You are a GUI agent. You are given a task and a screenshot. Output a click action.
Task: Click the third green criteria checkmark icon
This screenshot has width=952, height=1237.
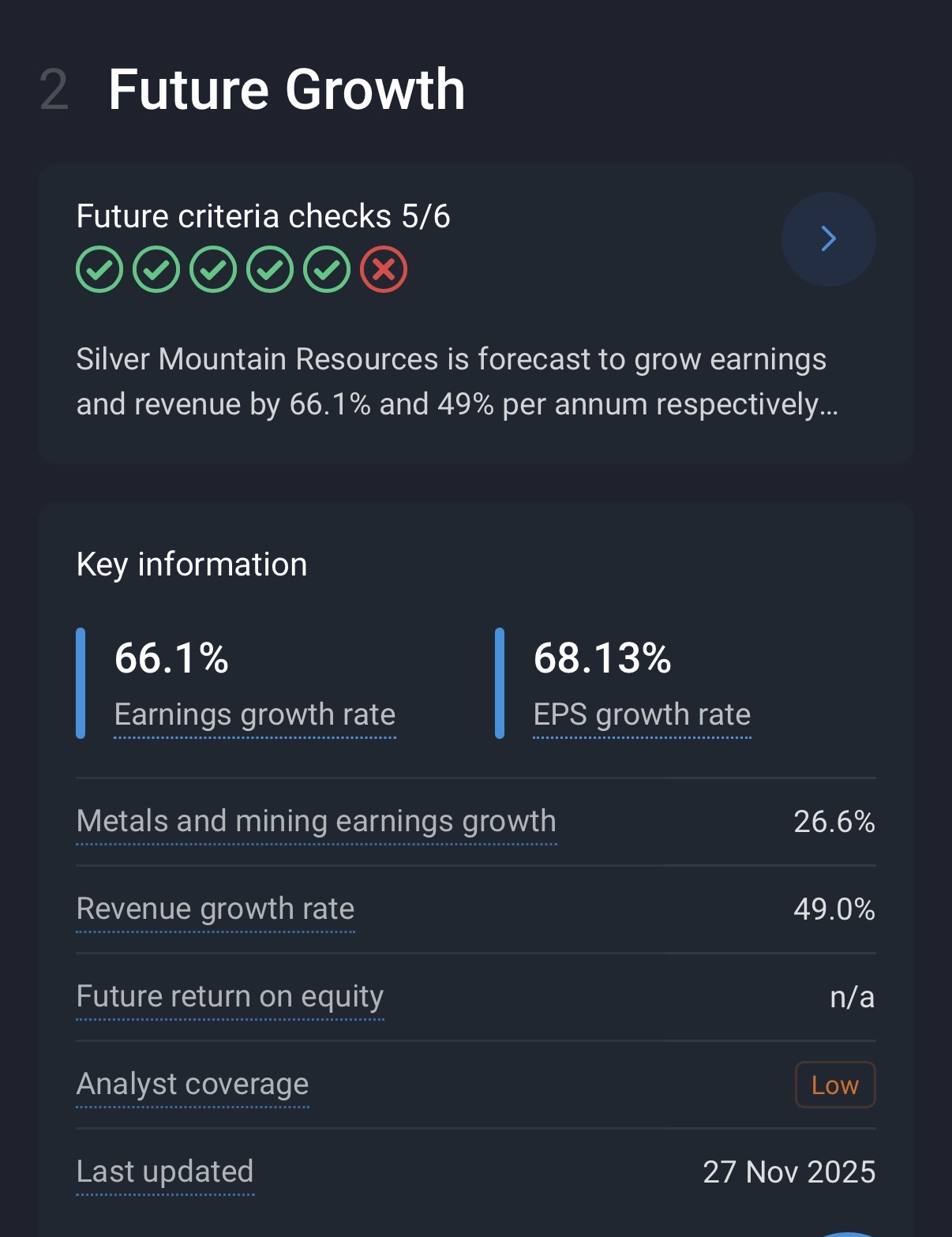click(213, 270)
